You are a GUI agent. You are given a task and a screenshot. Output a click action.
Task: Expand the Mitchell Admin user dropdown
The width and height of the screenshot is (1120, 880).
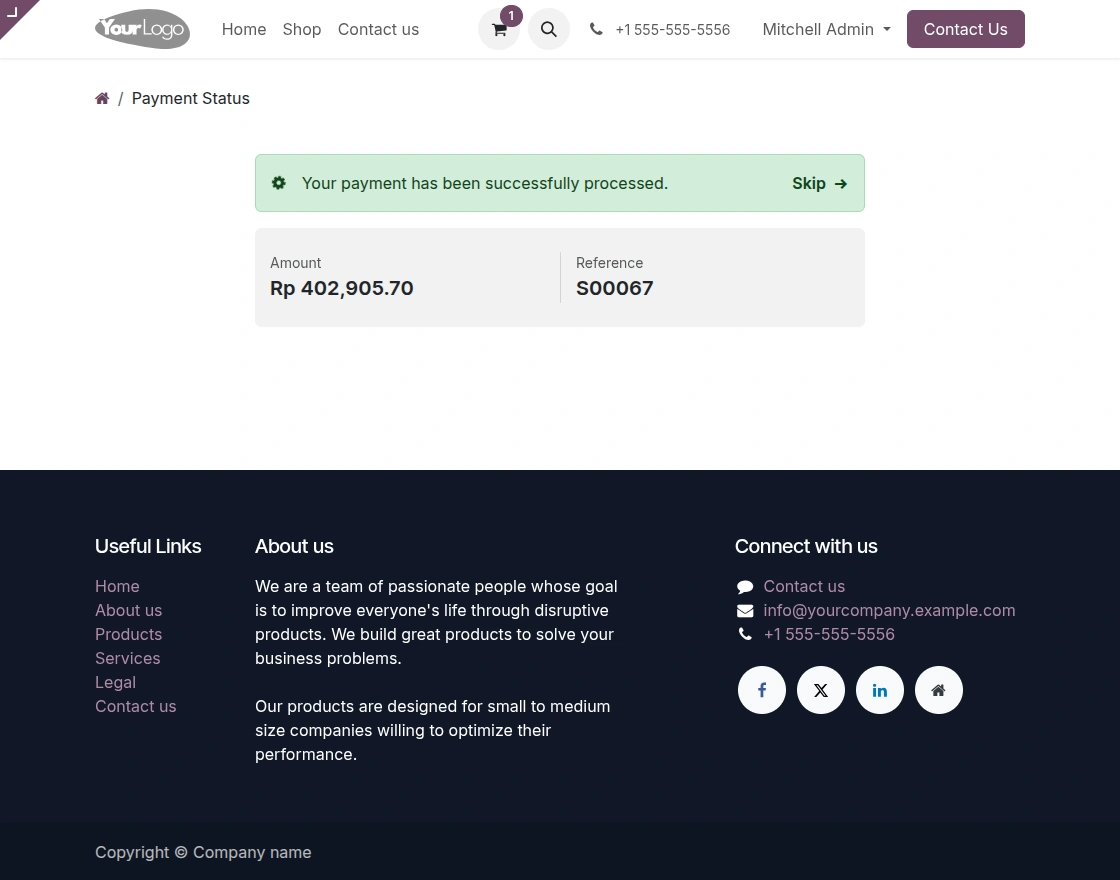coord(826,29)
